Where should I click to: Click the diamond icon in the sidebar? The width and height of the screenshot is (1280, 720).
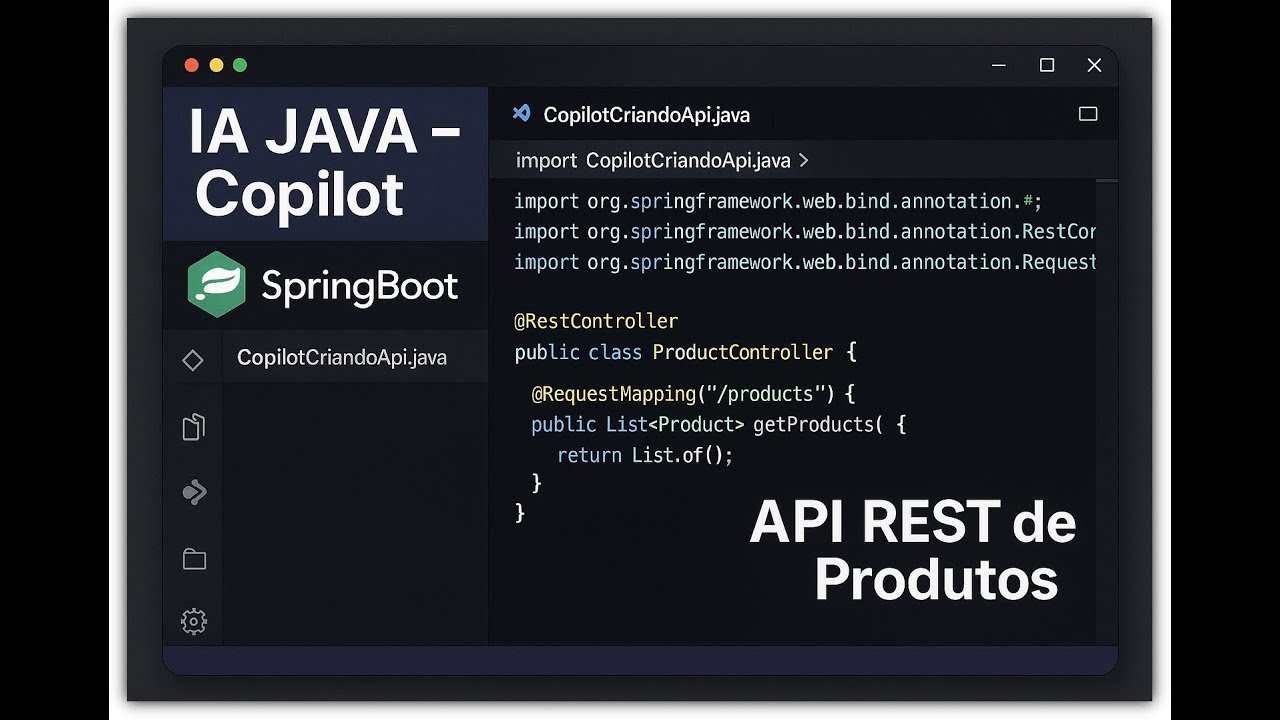pyautogui.click(x=193, y=360)
